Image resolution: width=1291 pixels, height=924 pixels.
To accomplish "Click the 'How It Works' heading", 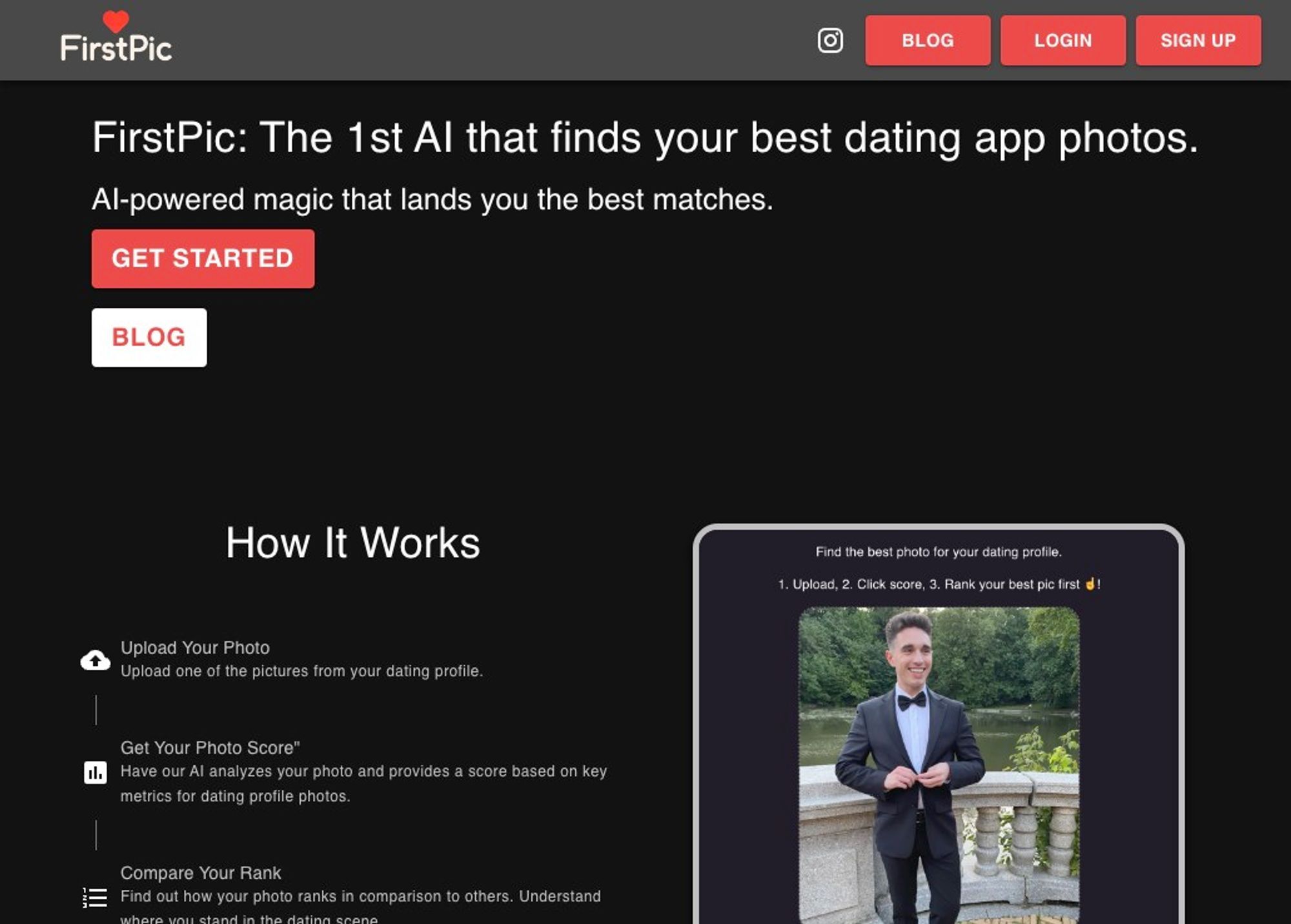I will 353,542.
